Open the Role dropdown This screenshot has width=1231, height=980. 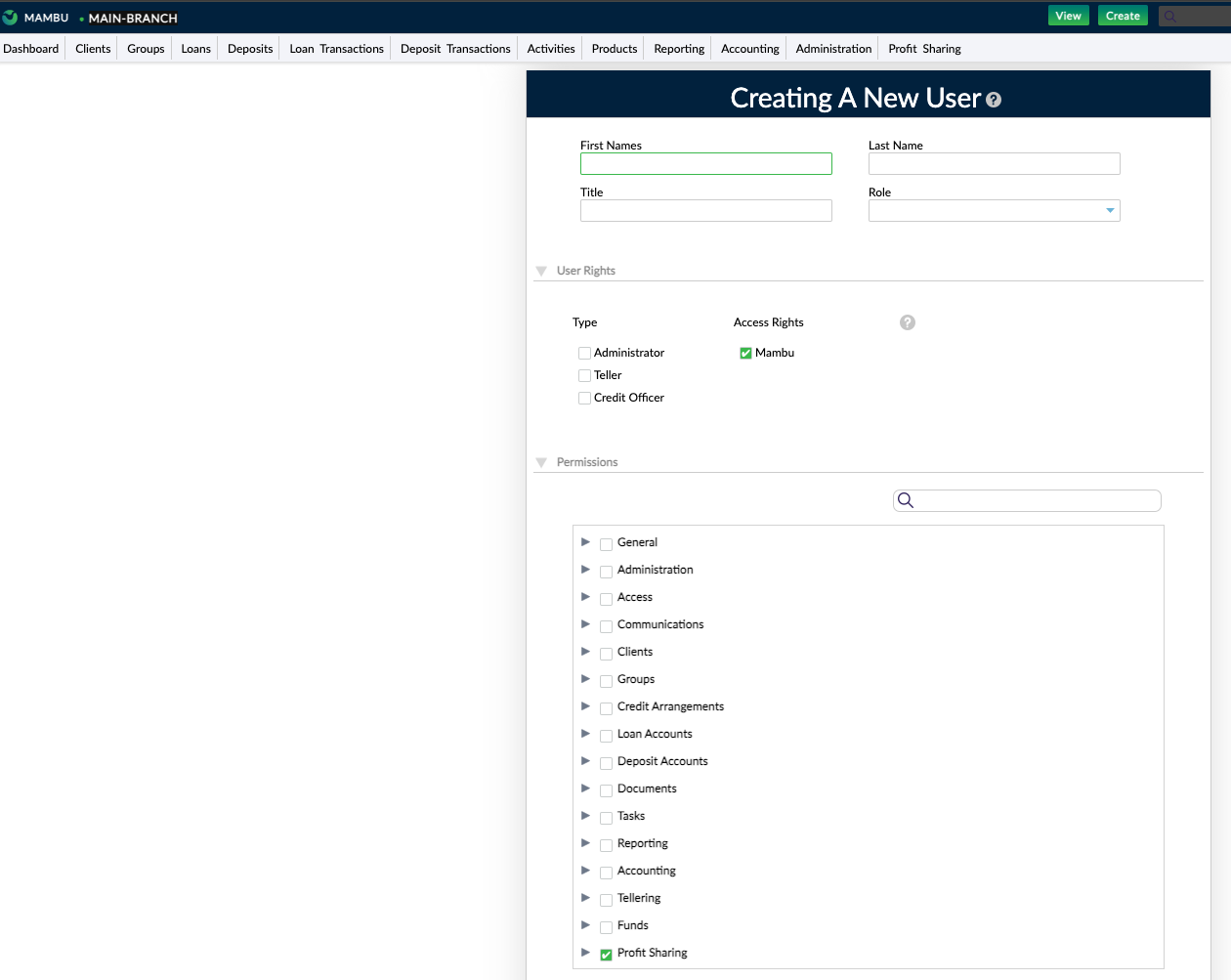[x=1110, y=210]
